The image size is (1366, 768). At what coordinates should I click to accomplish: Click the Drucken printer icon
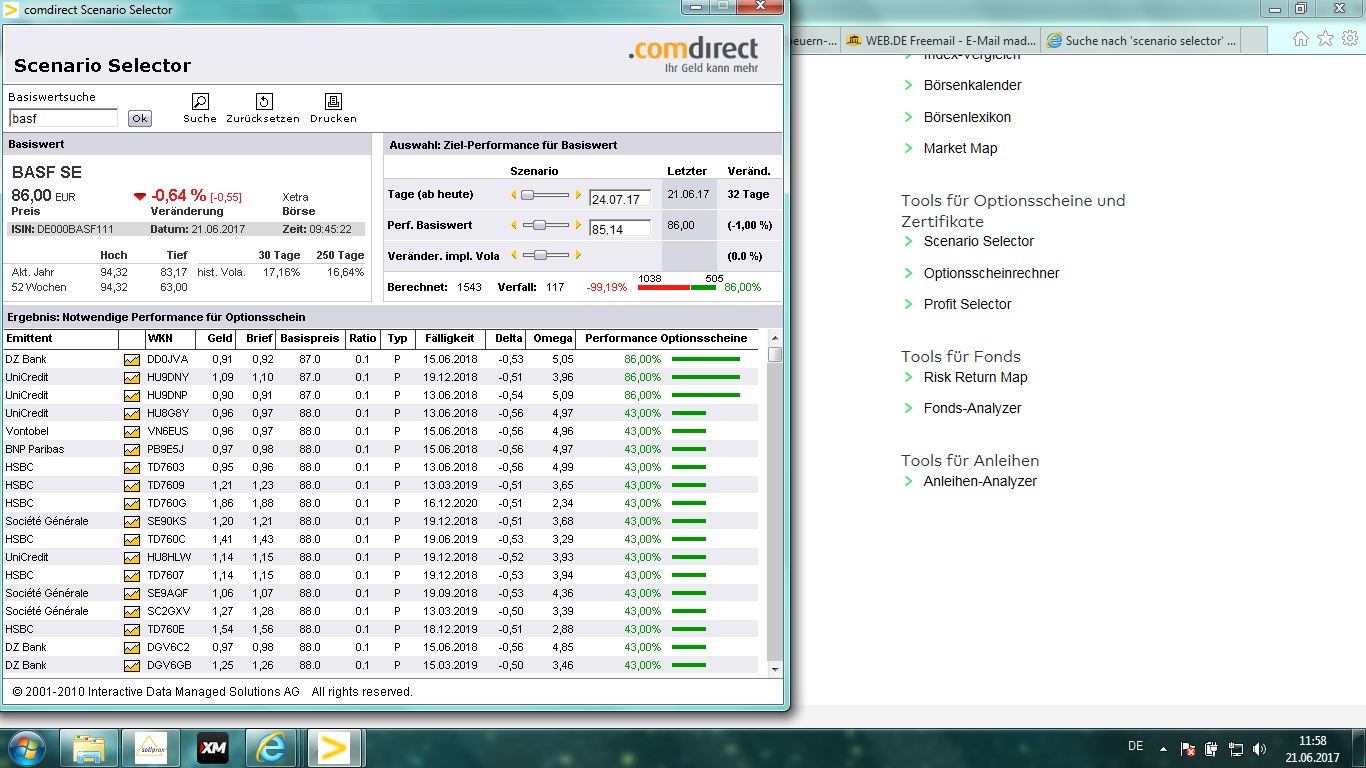coord(333,102)
